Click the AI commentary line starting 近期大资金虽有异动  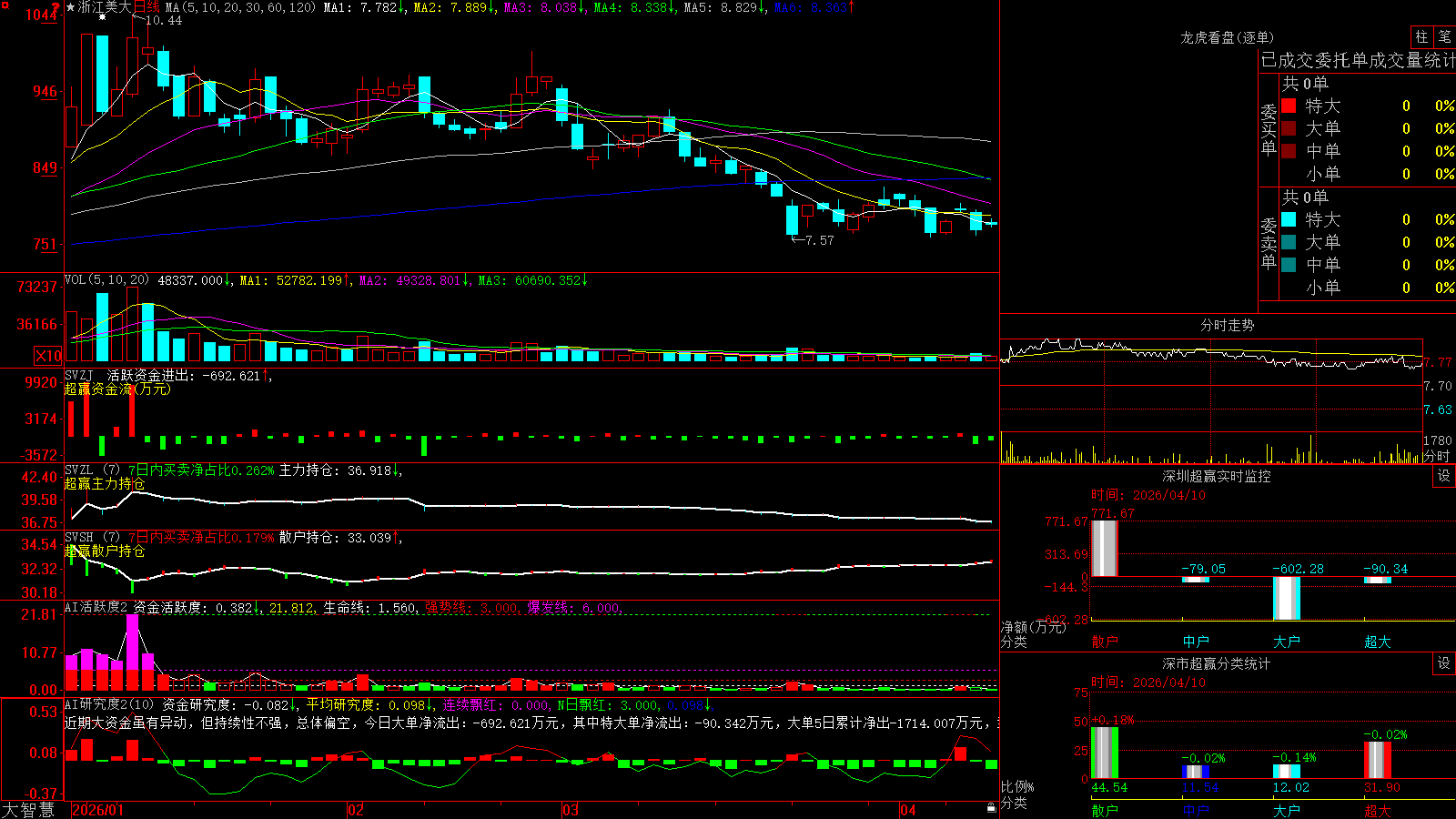(x=531, y=723)
